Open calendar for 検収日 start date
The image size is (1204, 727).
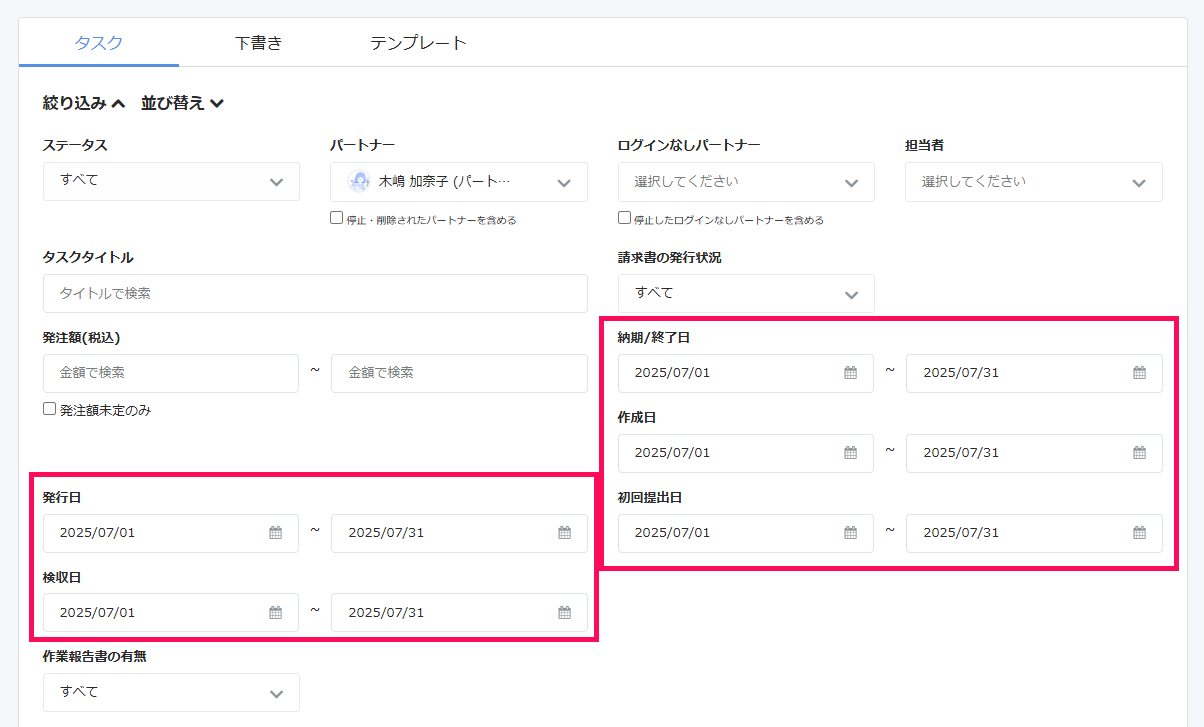click(276, 613)
